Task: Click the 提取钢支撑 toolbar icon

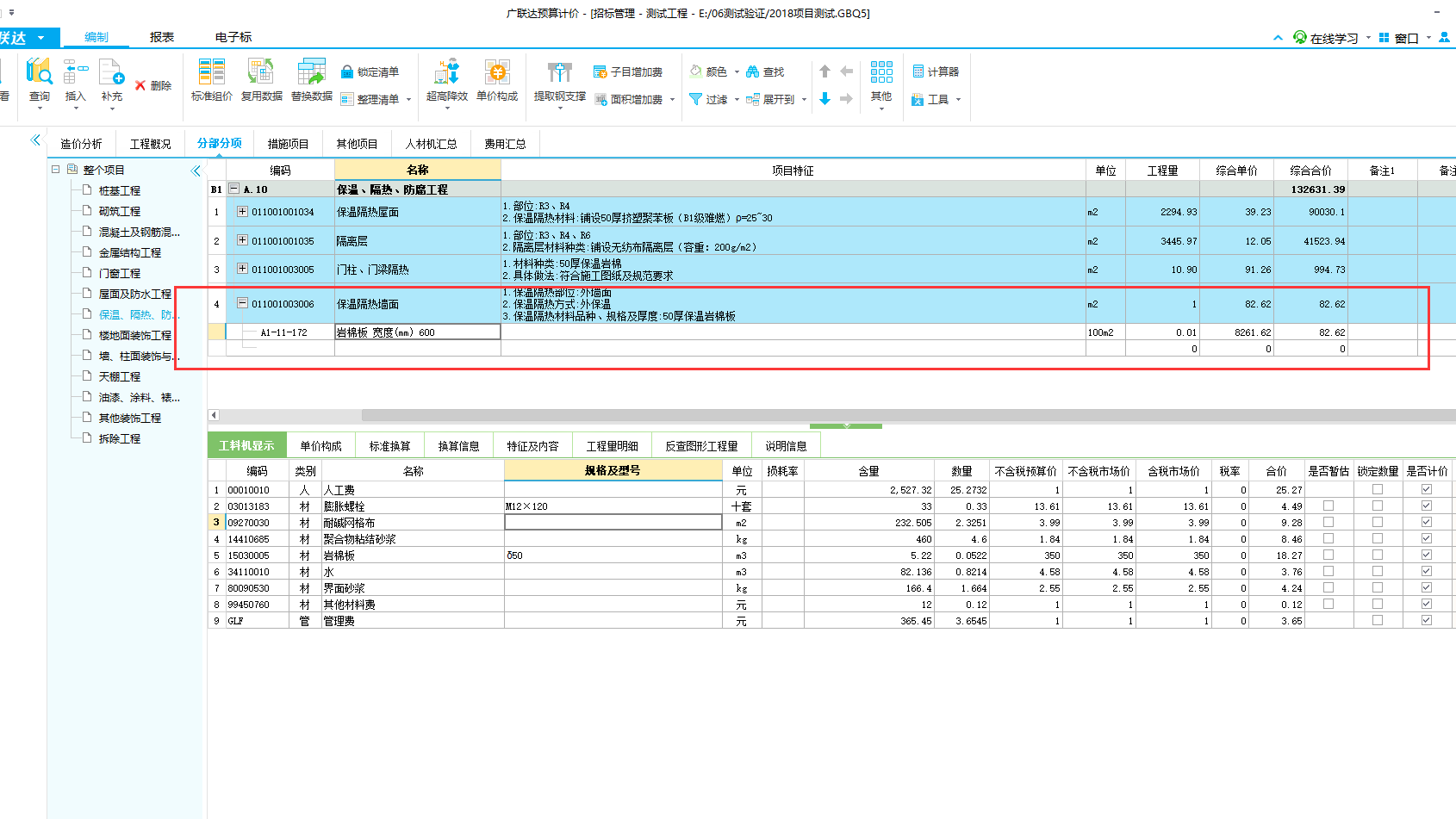Action: [x=559, y=71]
